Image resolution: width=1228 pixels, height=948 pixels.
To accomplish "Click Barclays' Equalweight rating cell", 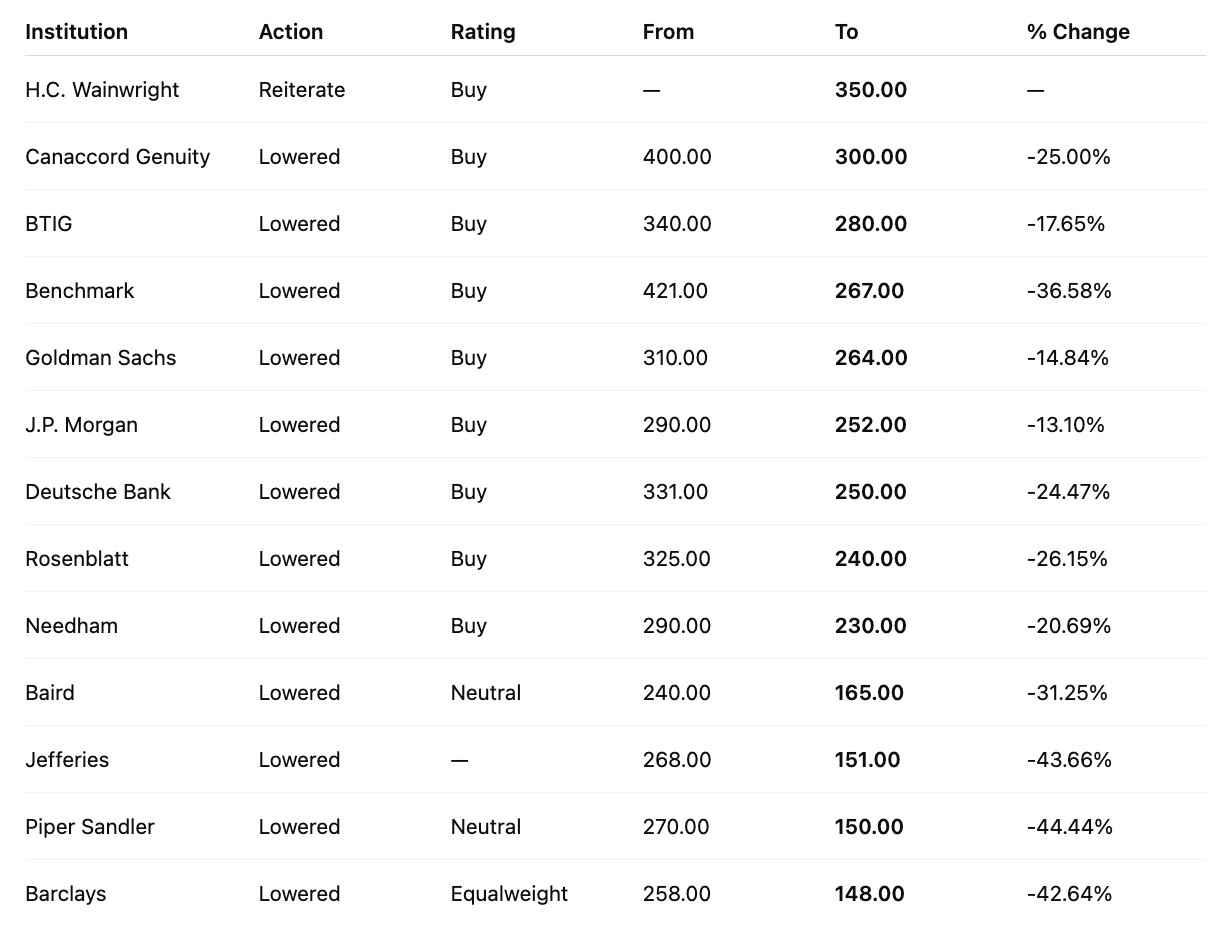I will point(509,894).
